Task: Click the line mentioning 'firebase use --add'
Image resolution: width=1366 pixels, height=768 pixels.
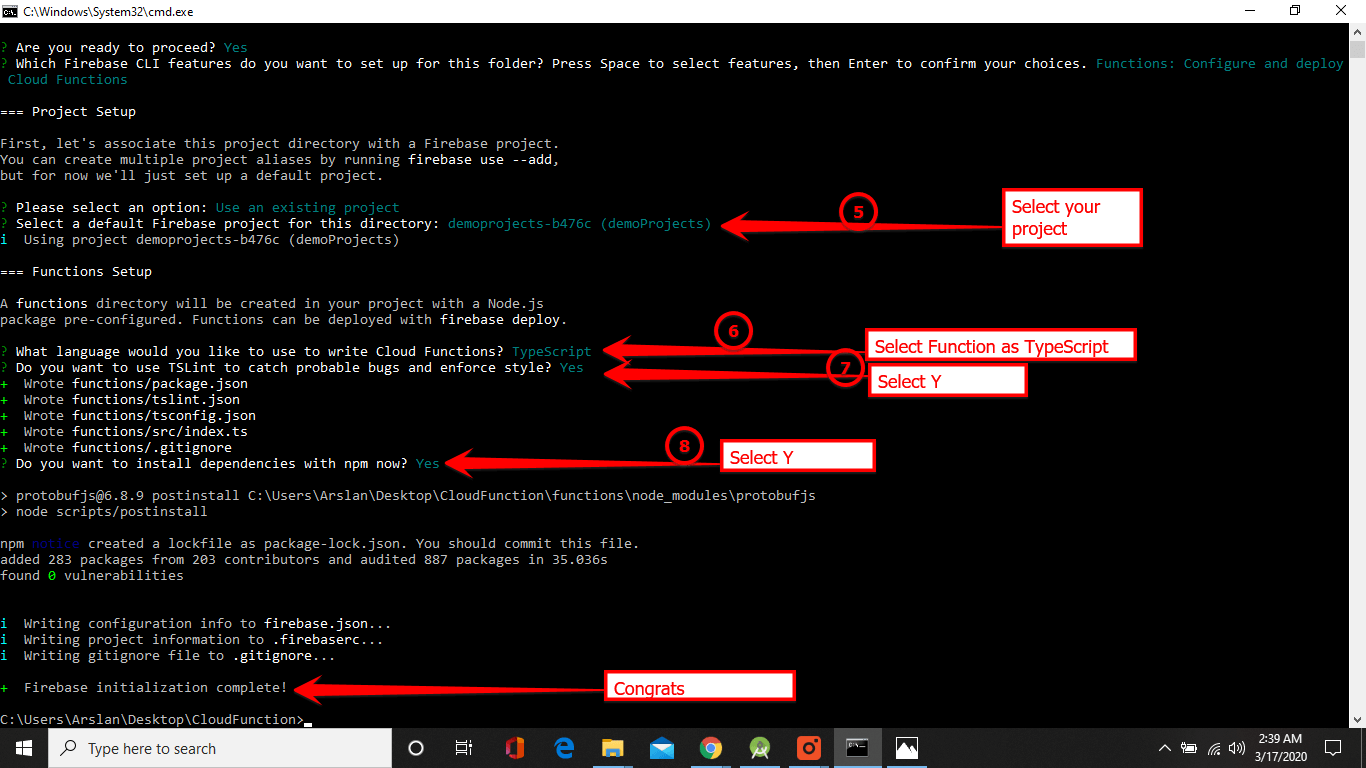Action: [x=280, y=159]
